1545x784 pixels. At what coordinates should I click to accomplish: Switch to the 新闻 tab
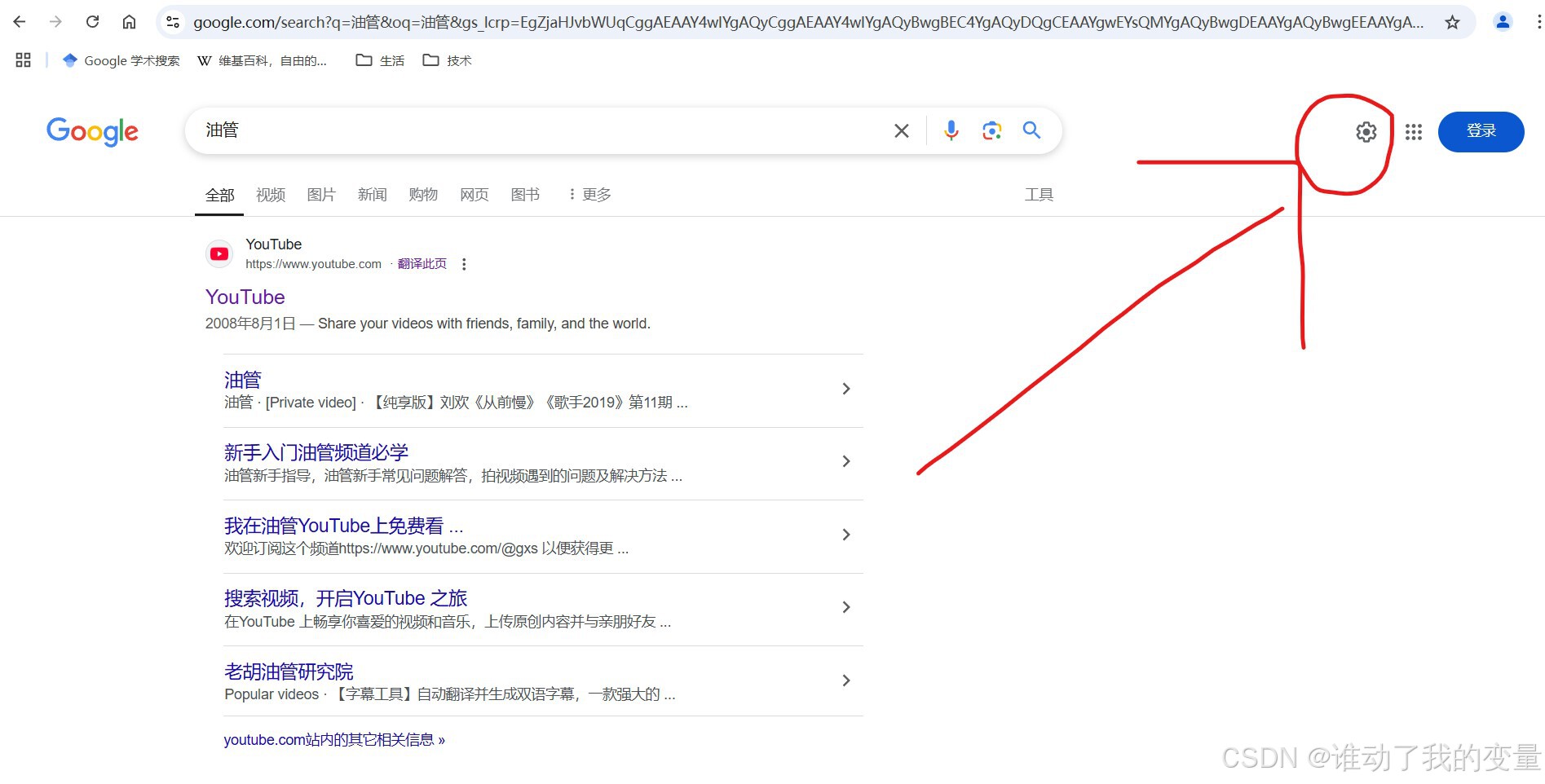click(x=372, y=195)
